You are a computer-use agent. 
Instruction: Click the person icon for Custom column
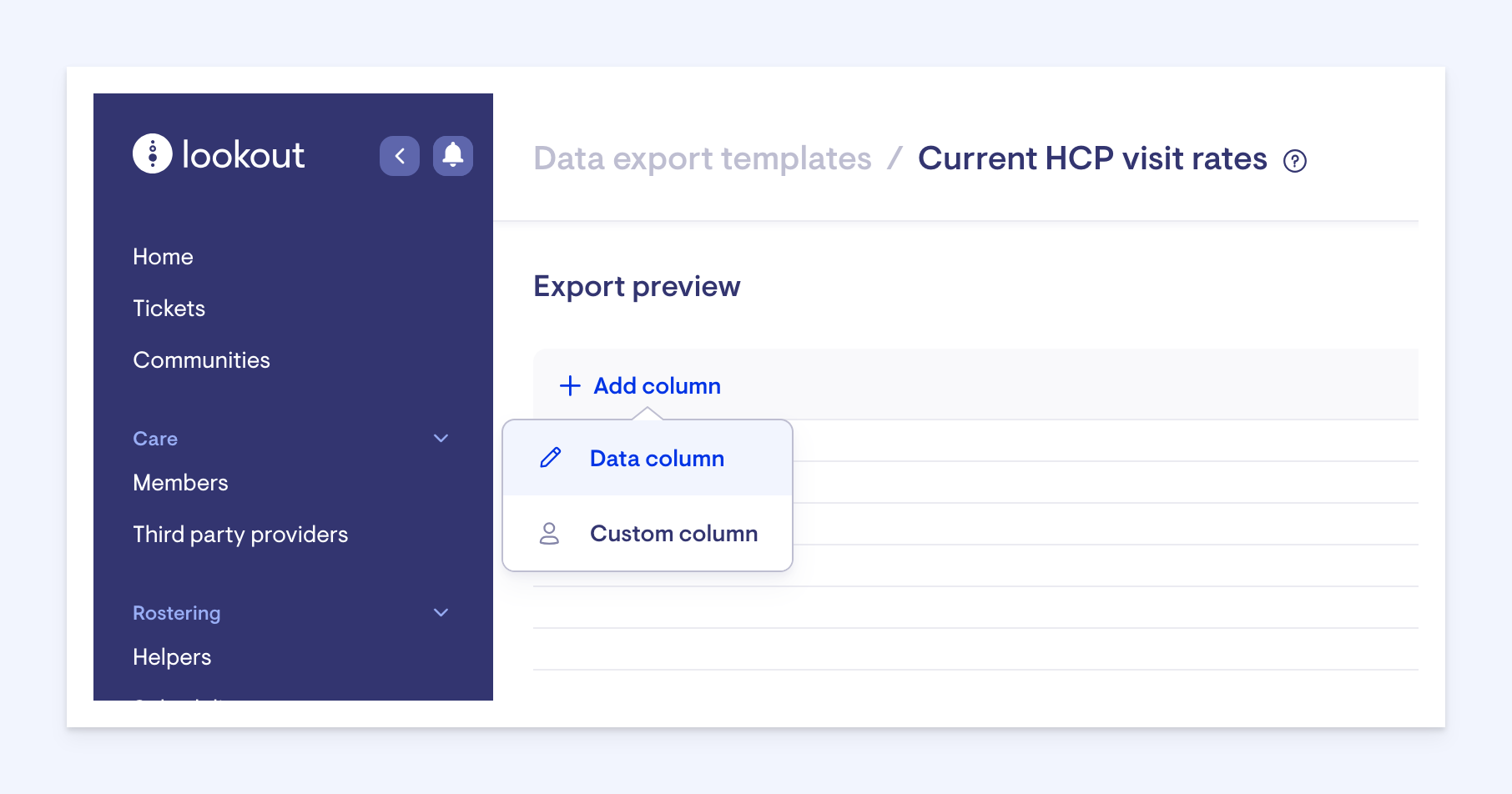coord(549,534)
